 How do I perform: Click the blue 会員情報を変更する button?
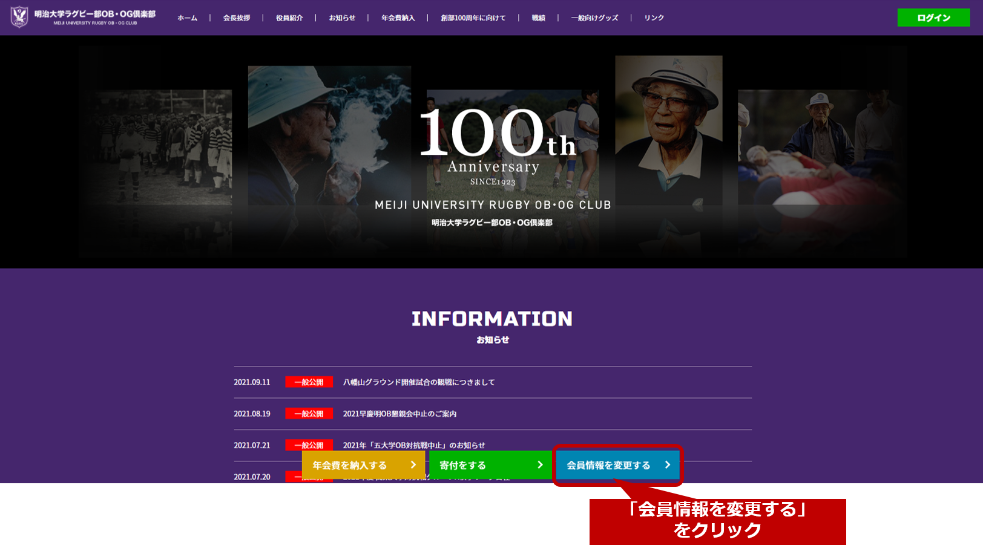pyautogui.click(x=618, y=465)
